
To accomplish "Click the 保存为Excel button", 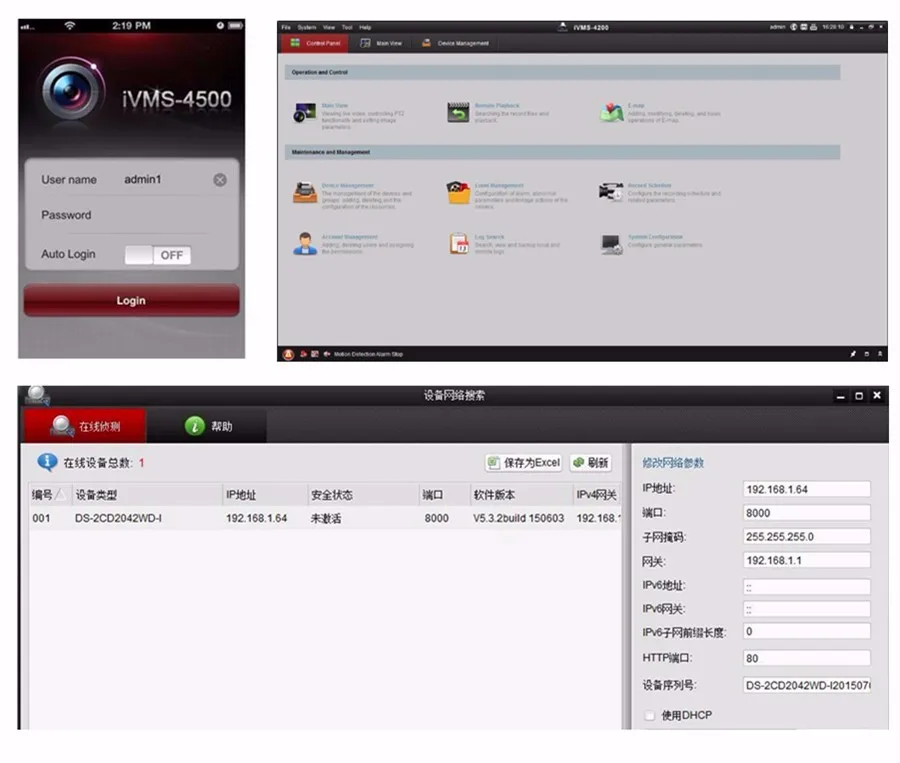I will [x=525, y=463].
